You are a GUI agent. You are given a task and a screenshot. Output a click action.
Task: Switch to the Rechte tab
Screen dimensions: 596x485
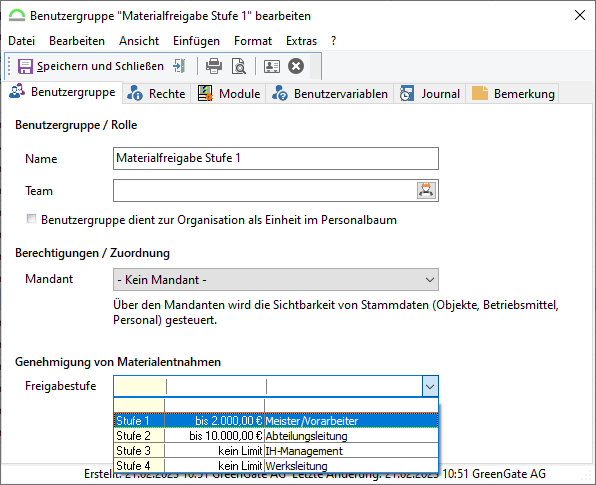point(156,94)
